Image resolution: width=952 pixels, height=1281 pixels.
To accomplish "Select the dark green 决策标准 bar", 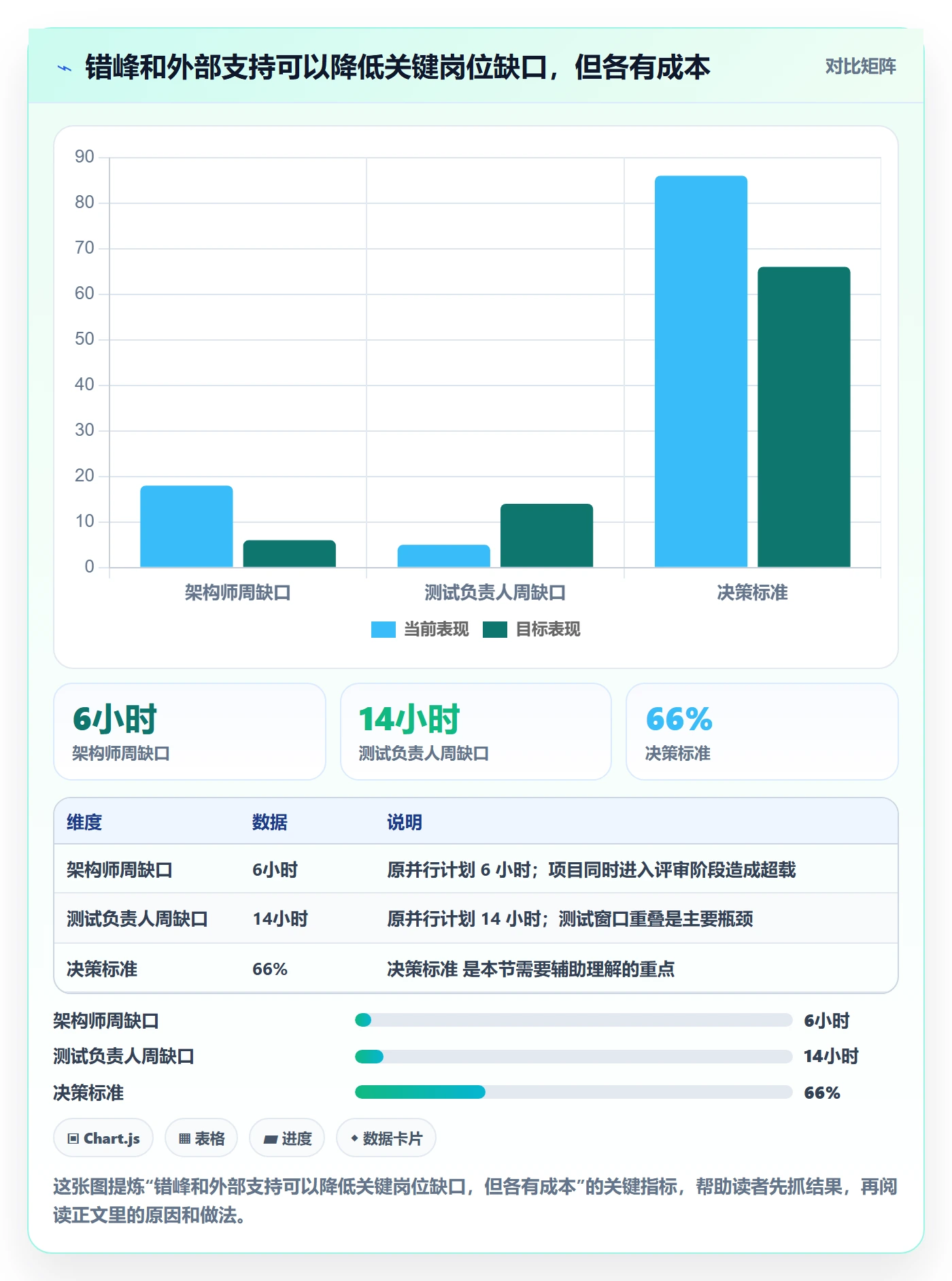I will pyautogui.click(x=804, y=417).
